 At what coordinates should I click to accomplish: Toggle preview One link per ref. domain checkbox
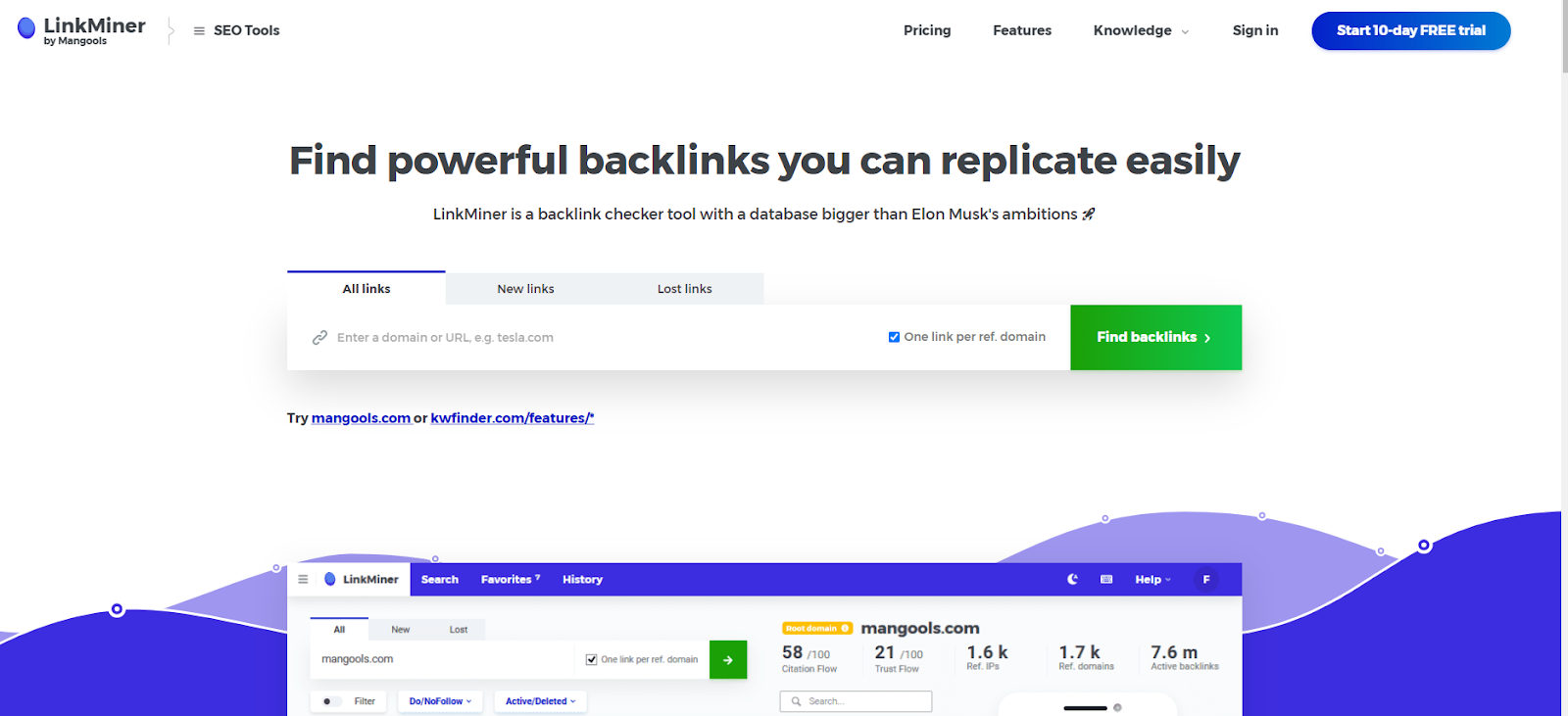pos(591,659)
